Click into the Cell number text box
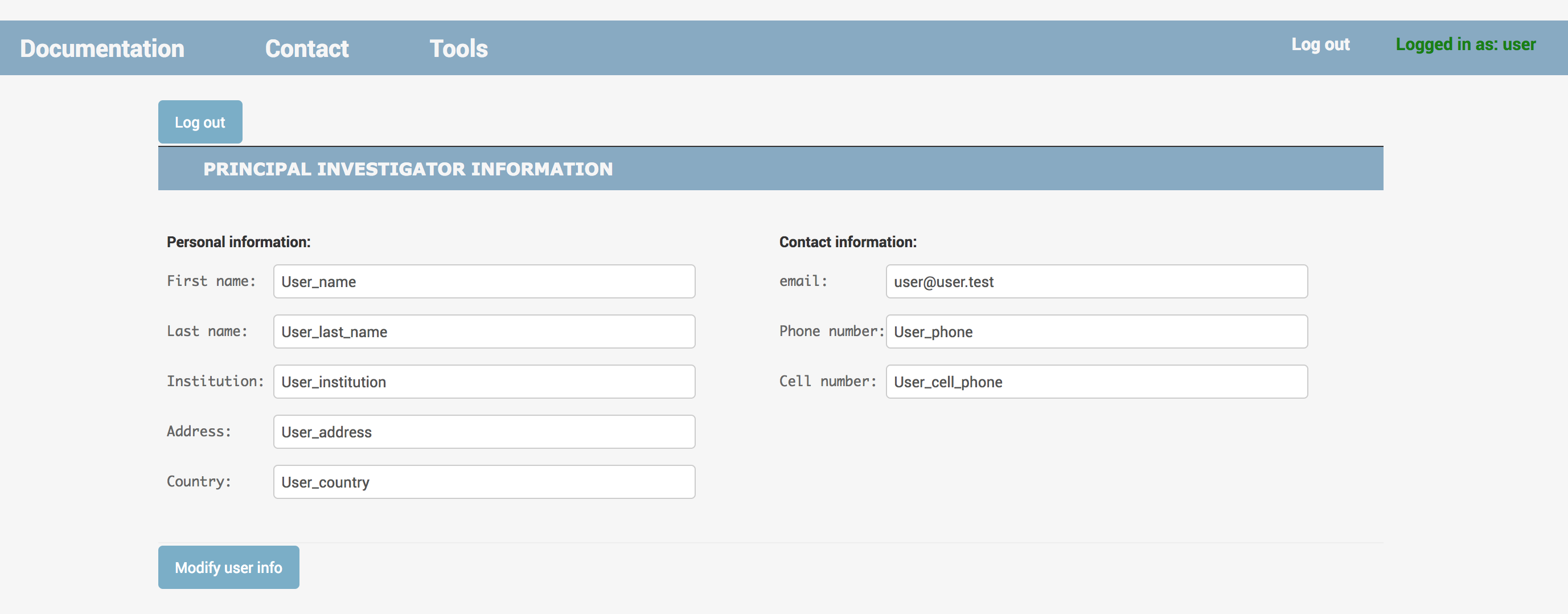Screen dimensions: 1568x614 coord(1096,382)
